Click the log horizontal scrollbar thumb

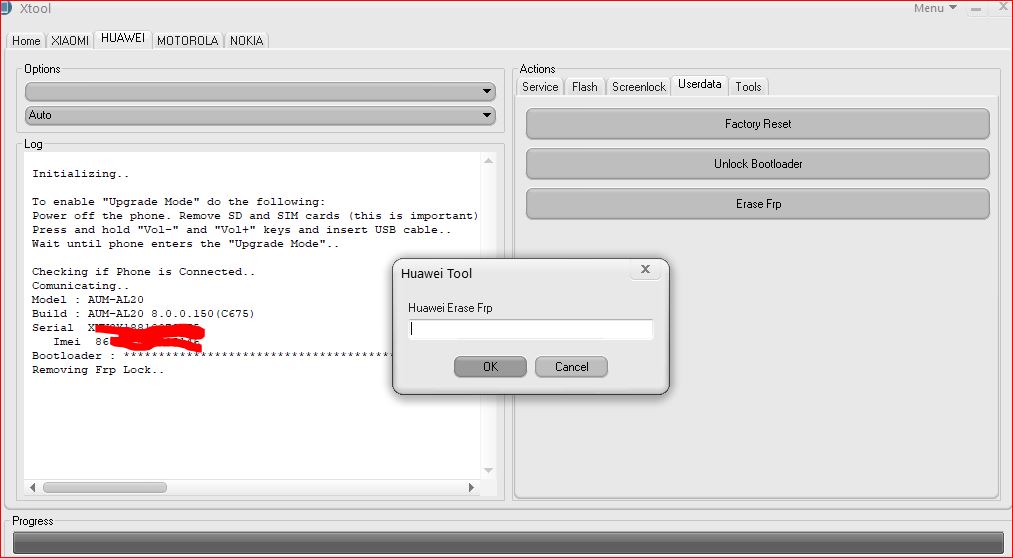pos(105,488)
